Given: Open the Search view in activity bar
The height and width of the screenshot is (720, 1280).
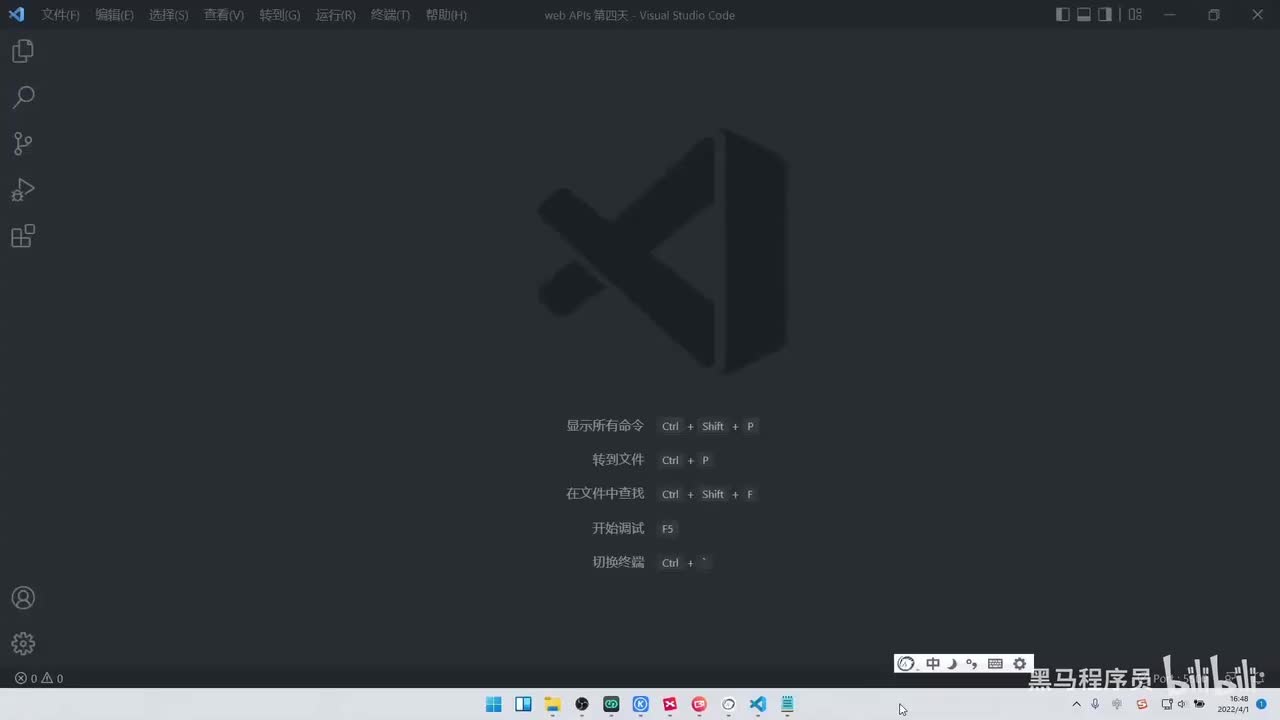Looking at the screenshot, I should [x=23, y=97].
